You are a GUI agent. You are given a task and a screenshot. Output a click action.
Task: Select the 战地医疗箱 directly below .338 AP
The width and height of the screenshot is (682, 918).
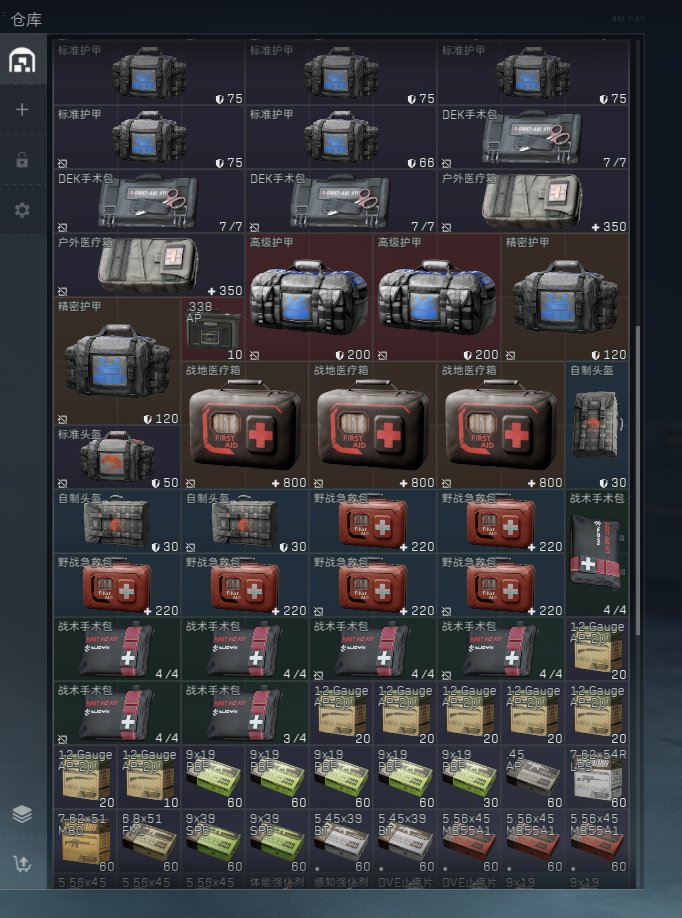245,425
